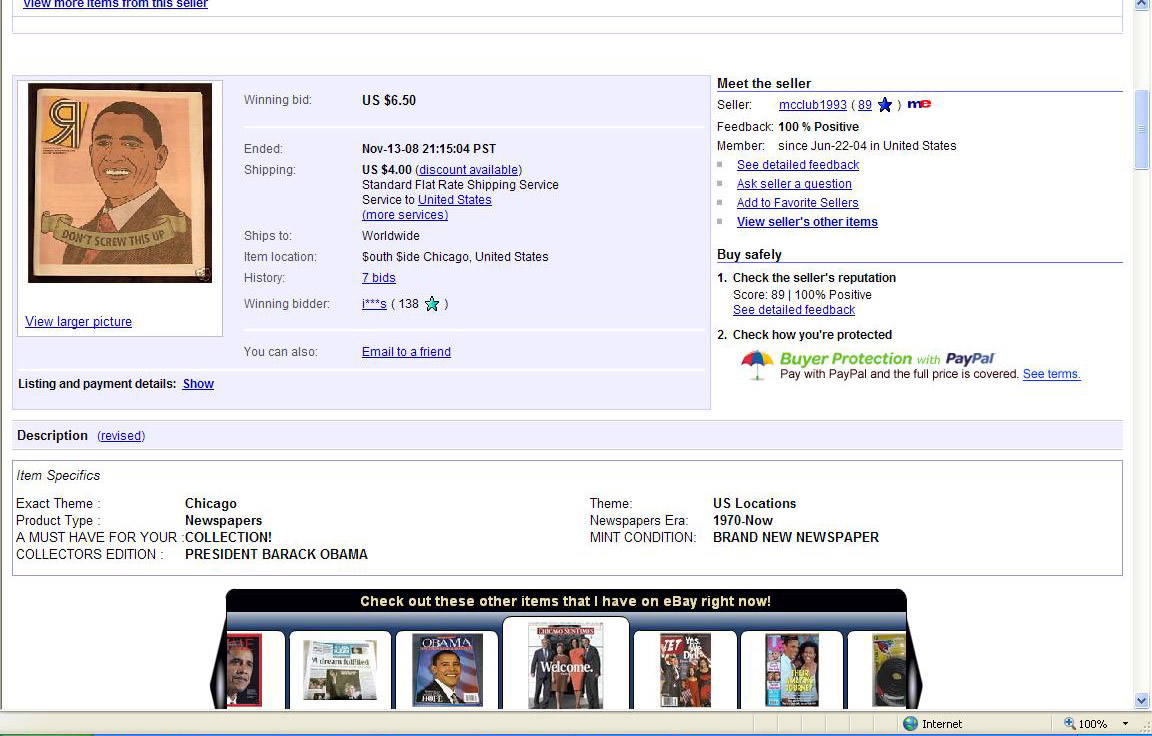1152x736 pixels.
Task: Open the "dream fulfilled" newspaper carousel item
Action: coord(339,669)
